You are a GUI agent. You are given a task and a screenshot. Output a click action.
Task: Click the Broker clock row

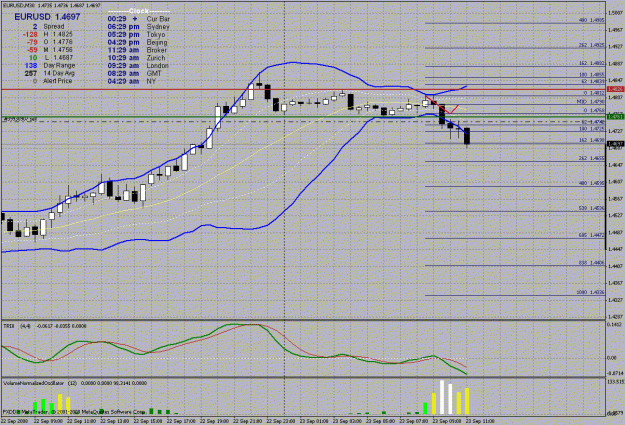(x=138, y=50)
